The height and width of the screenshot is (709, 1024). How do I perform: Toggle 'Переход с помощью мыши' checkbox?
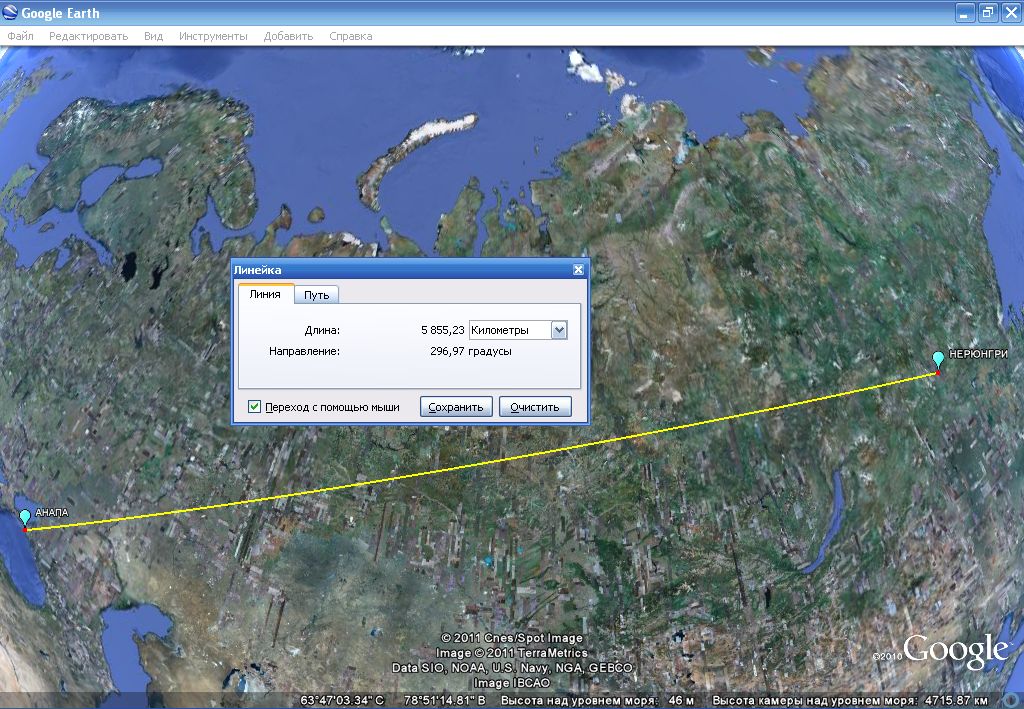coord(255,407)
